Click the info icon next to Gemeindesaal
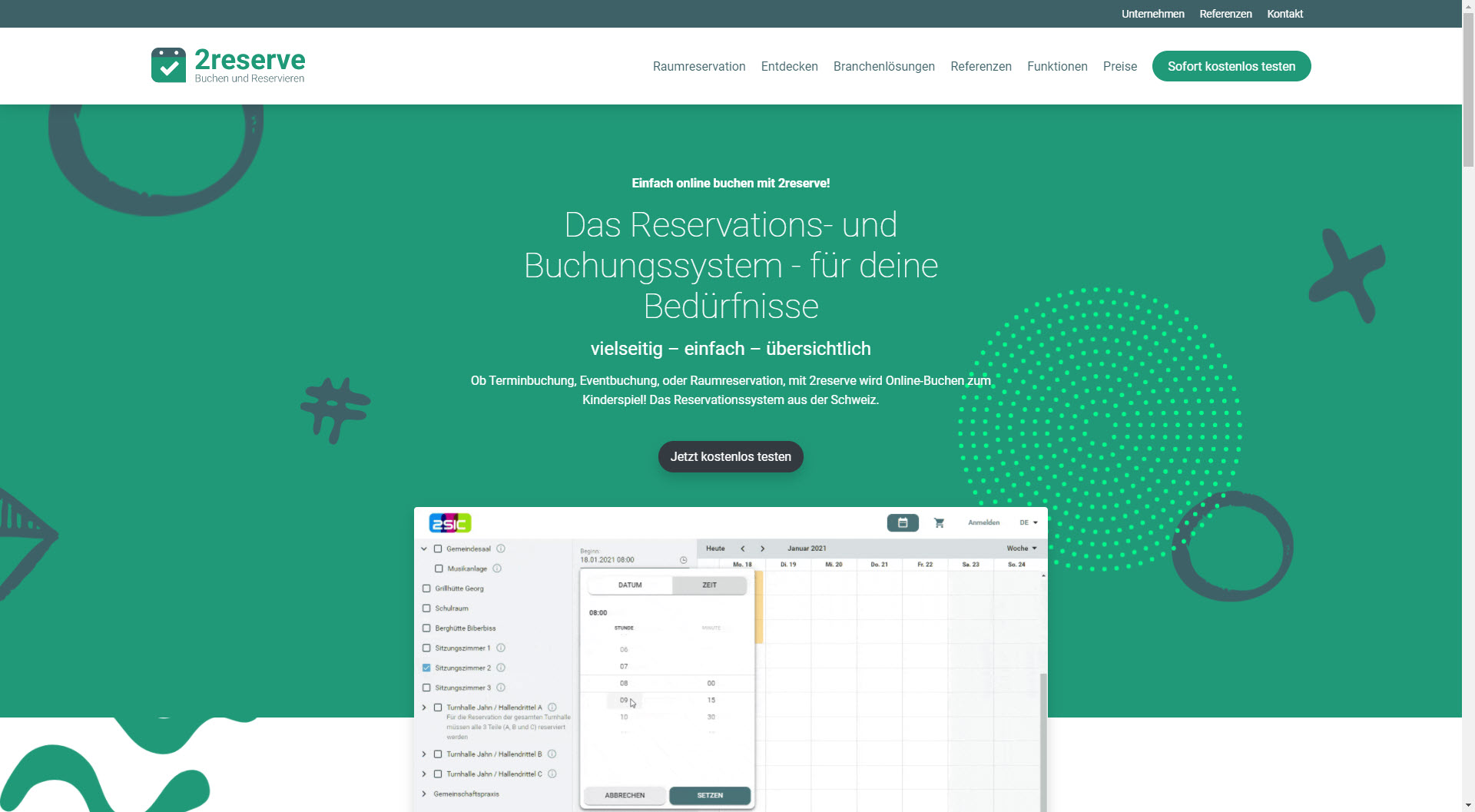 pyautogui.click(x=500, y=549)
